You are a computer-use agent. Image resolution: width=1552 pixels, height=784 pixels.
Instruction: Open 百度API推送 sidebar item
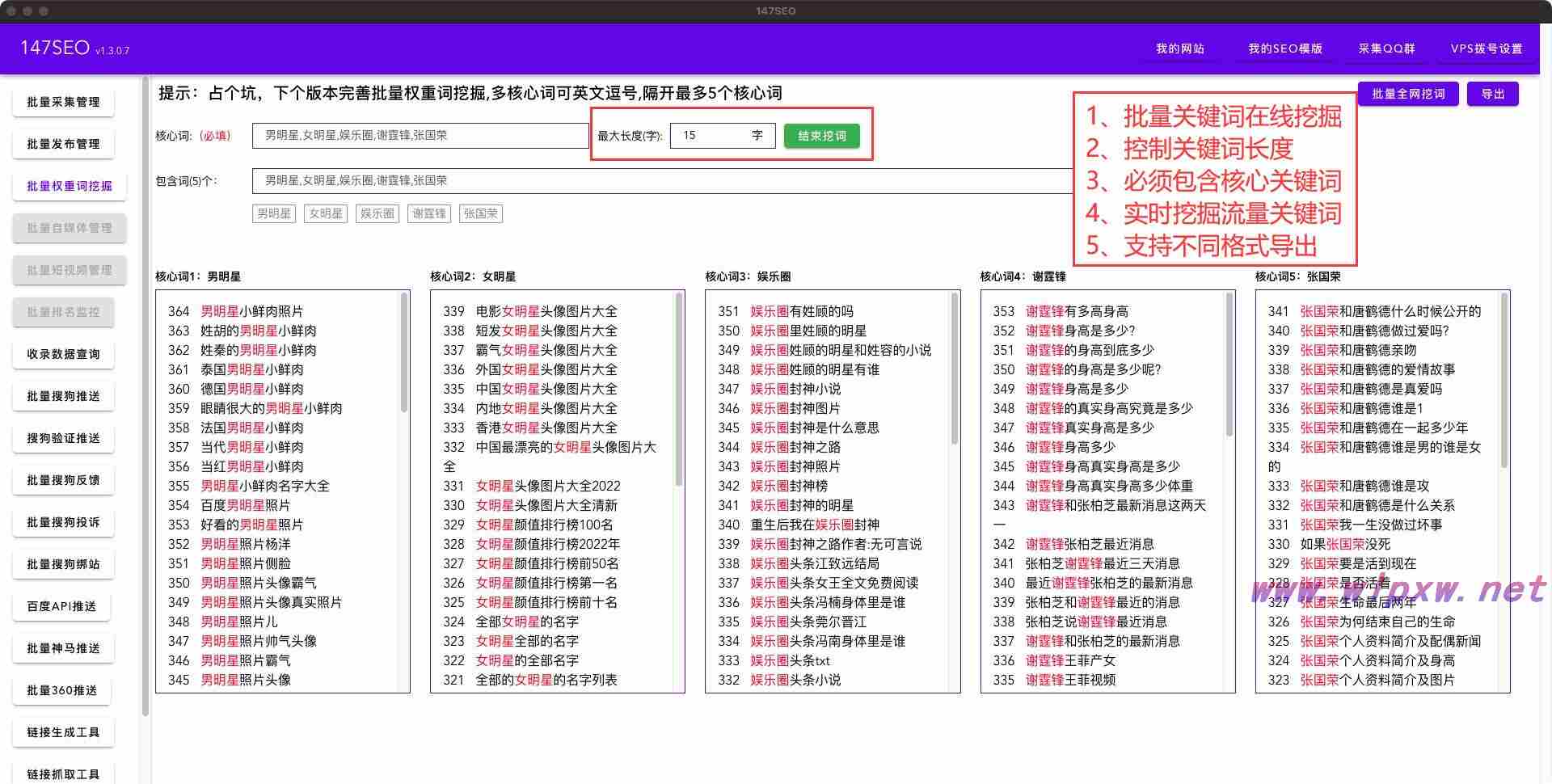61,606
